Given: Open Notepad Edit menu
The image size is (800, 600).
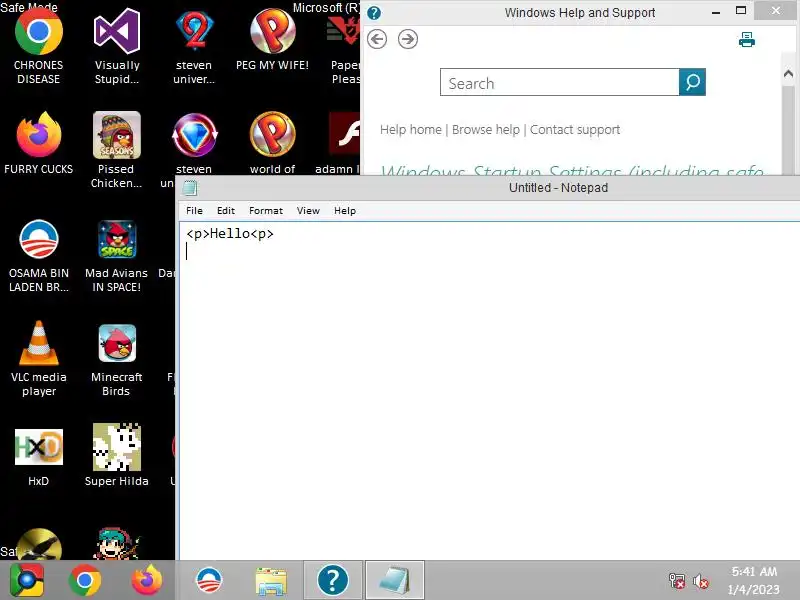Looking at the screenshot, I should tap(226, 211).
